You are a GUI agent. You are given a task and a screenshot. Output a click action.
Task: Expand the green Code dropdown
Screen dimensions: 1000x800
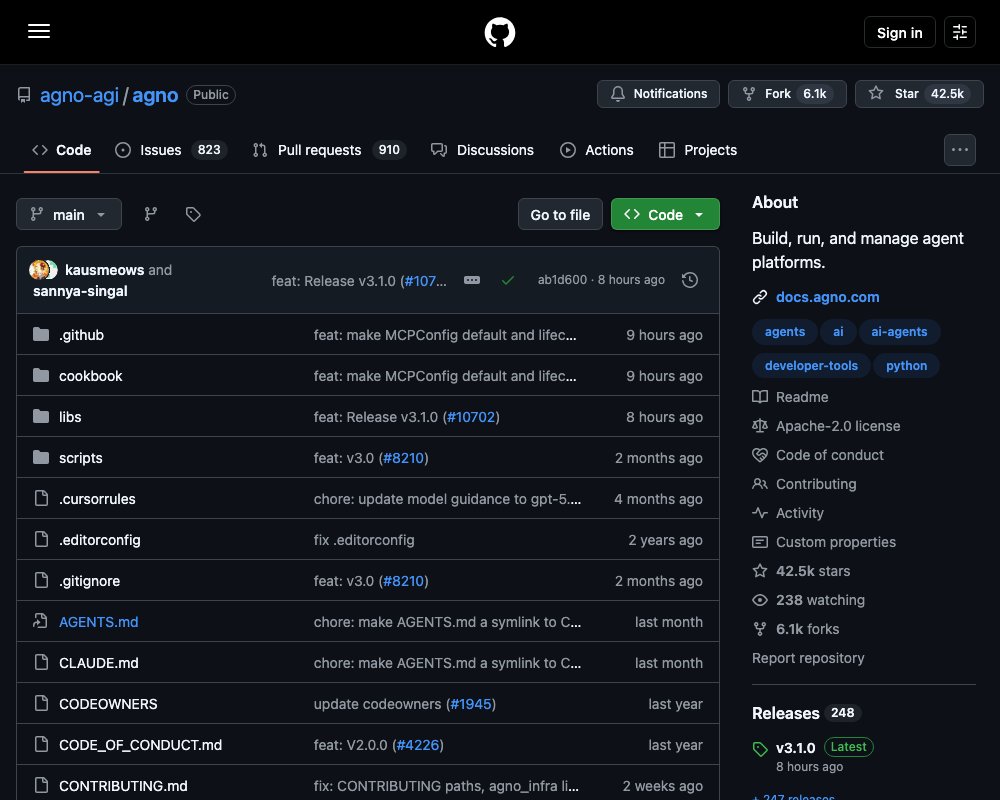(x=665, y=214)
